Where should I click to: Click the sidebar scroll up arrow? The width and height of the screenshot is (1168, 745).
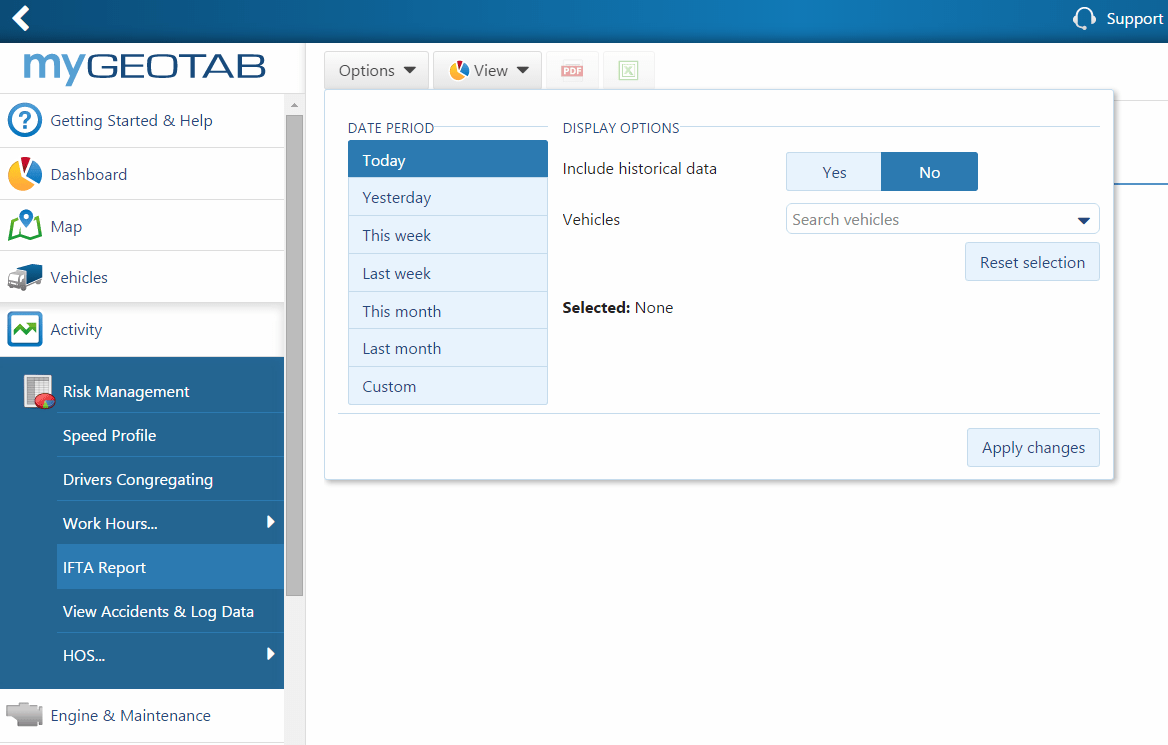click(x=294, y=105)
